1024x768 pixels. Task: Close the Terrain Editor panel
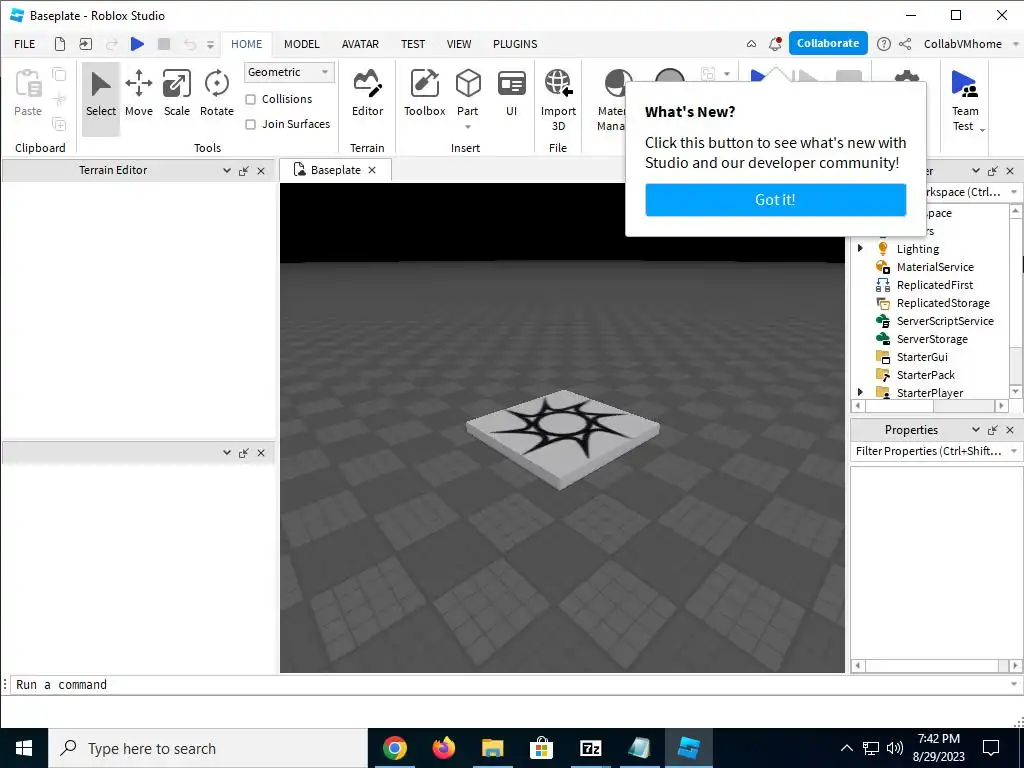pos(261,171)
